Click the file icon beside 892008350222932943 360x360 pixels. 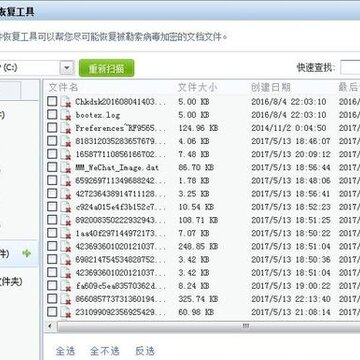click(x=66, y=220)
